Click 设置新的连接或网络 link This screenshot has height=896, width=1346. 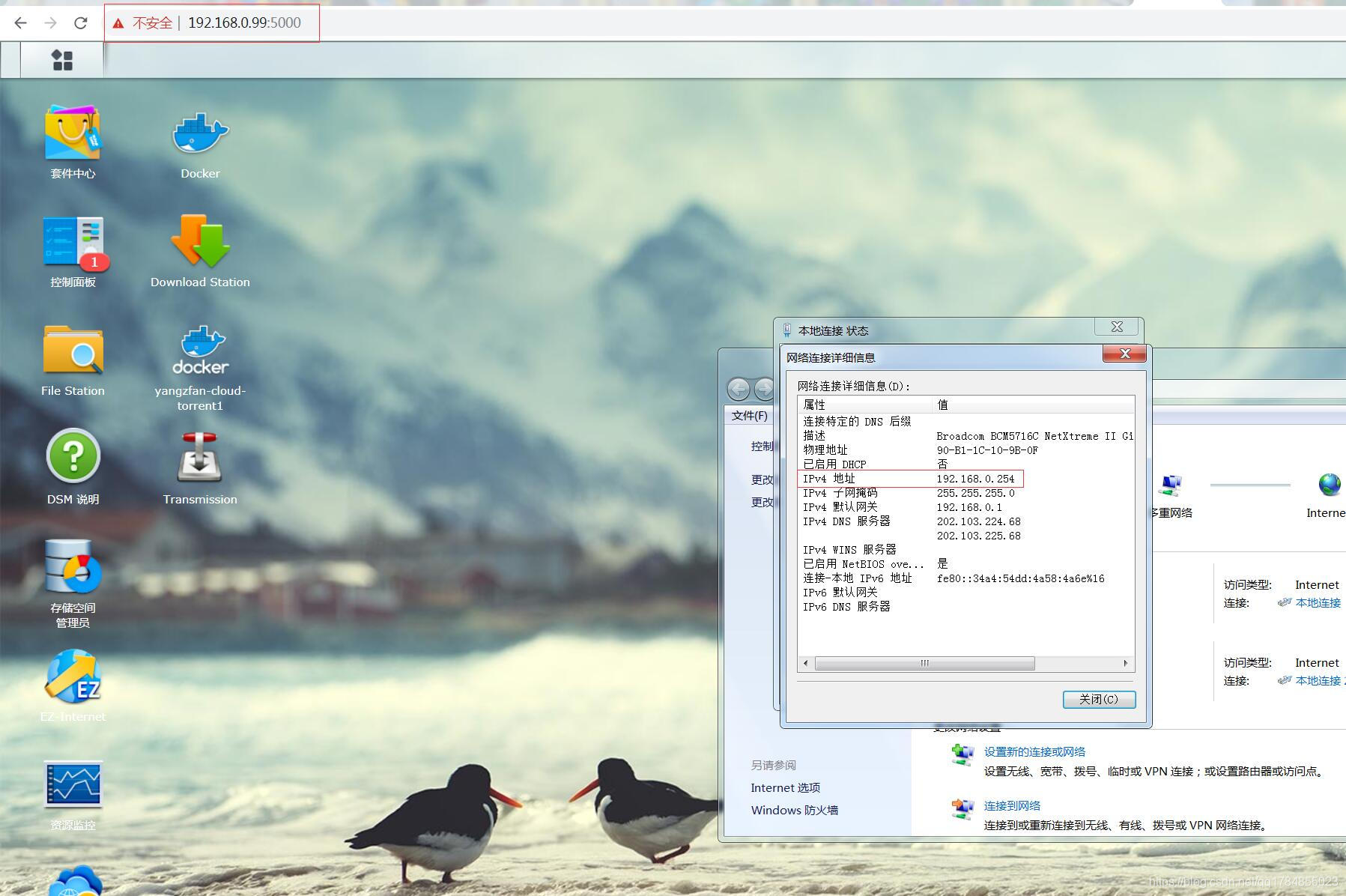pyautogui.click(x=1034, y=752)
